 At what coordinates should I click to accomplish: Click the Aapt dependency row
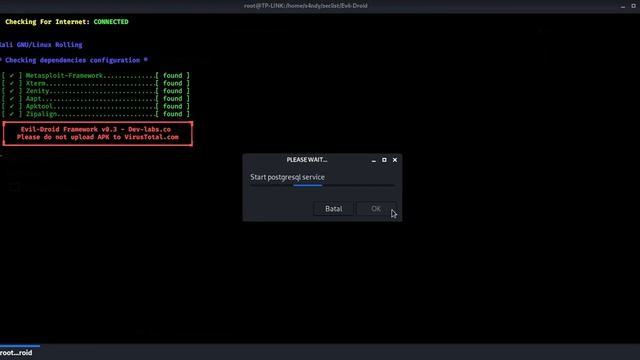coord(96,99)
